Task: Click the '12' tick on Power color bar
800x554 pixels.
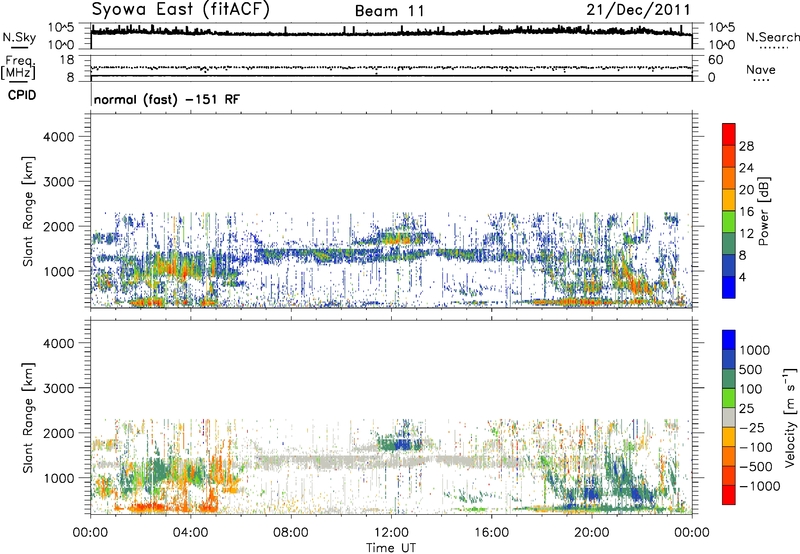Action: (746, 234)
